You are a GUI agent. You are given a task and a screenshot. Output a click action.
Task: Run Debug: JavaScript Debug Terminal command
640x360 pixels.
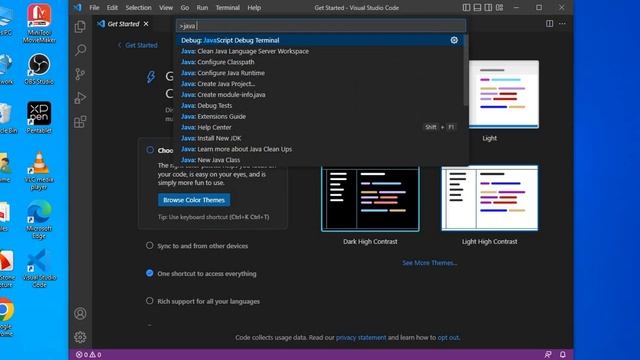tap(320, 40)
